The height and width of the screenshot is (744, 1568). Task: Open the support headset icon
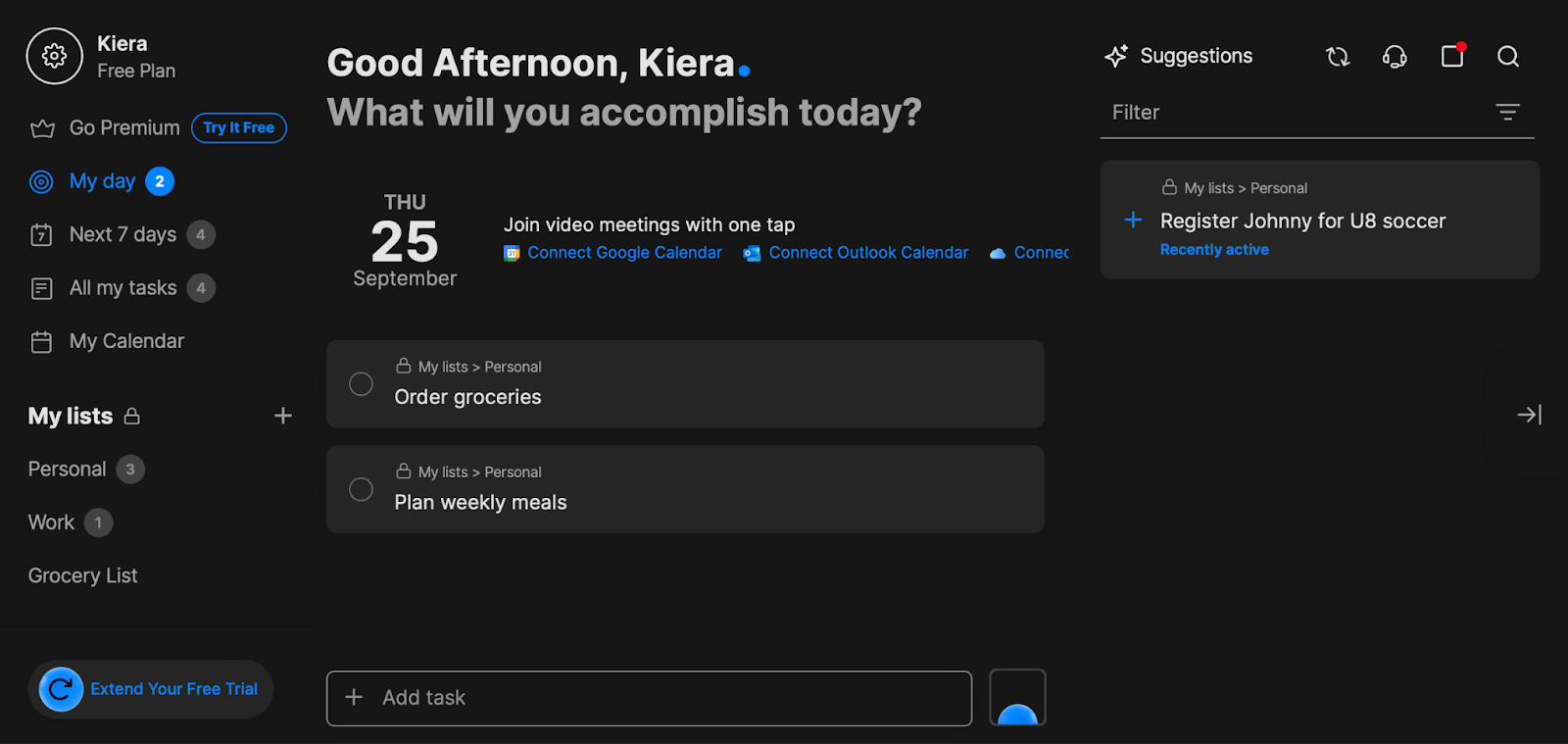click(x=1395, y=57)
